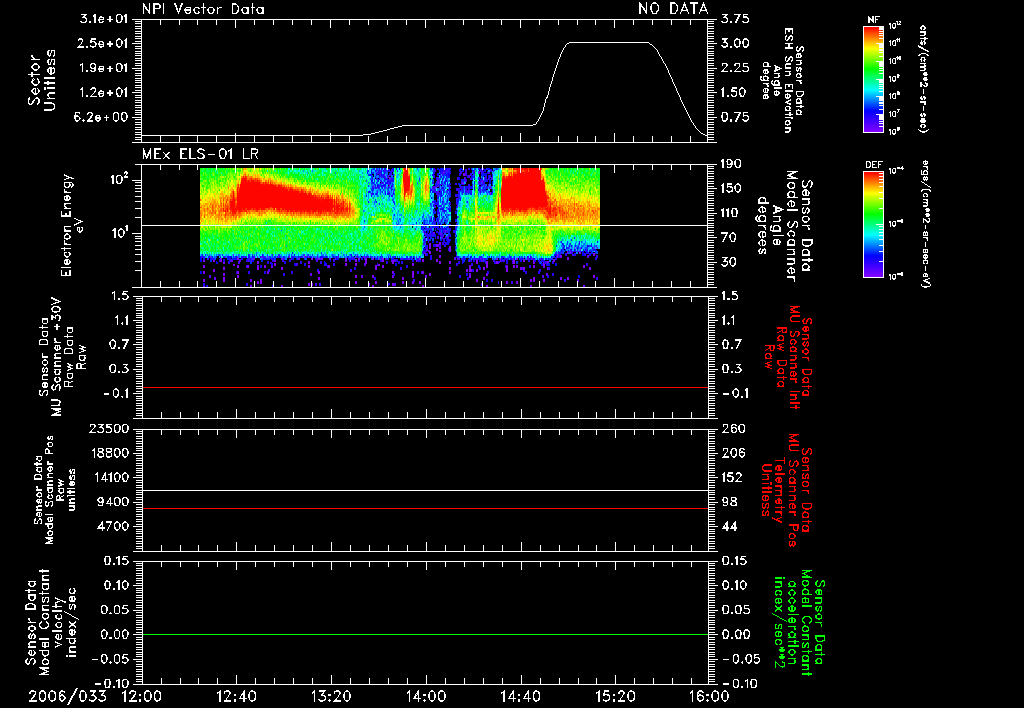Screen dimensions: 1024x708
Task: Click the "2.5e+01" sector tick label
Action: (x=104, y=43)
